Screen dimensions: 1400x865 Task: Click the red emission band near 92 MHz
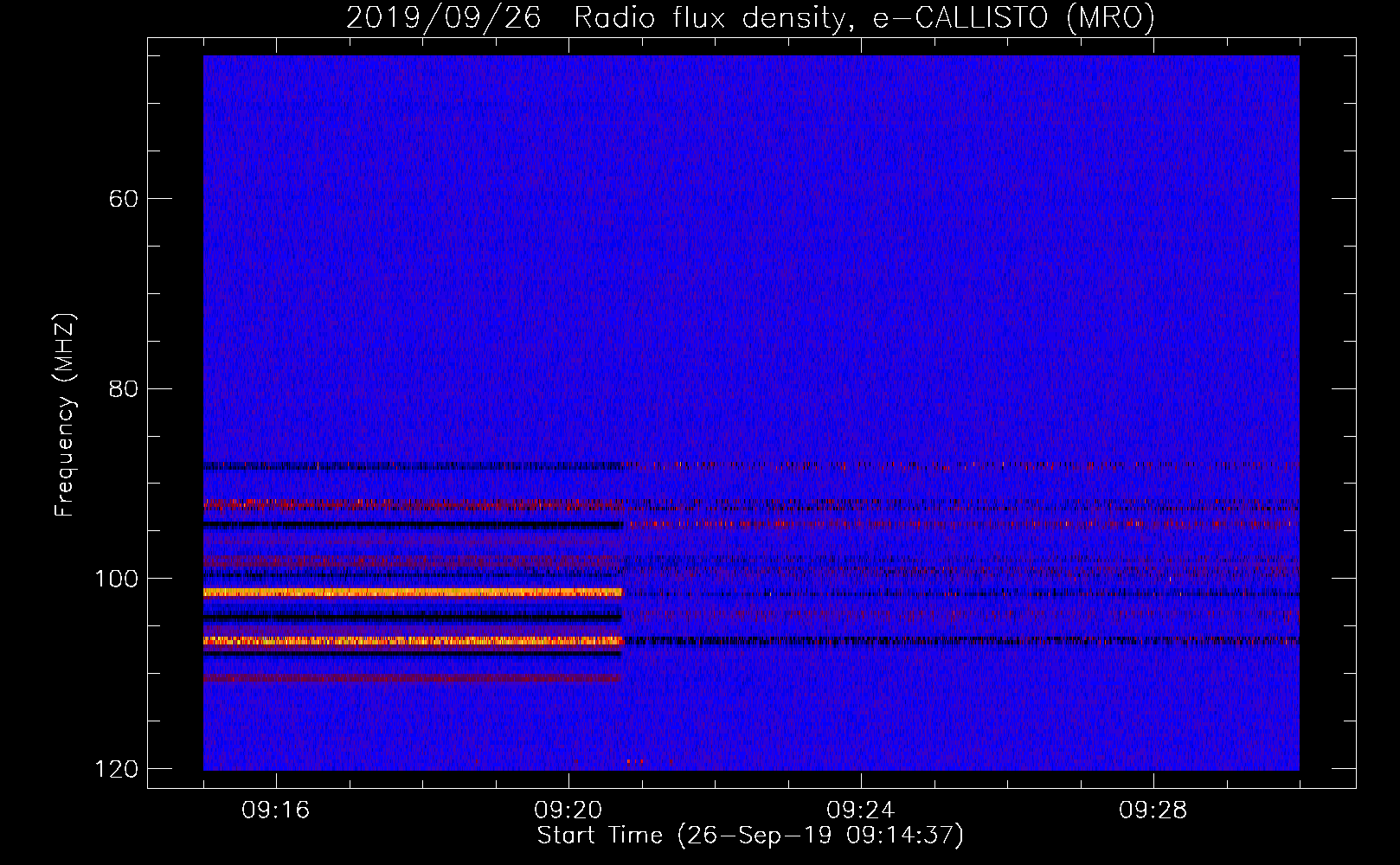click(x=413, y=503)
